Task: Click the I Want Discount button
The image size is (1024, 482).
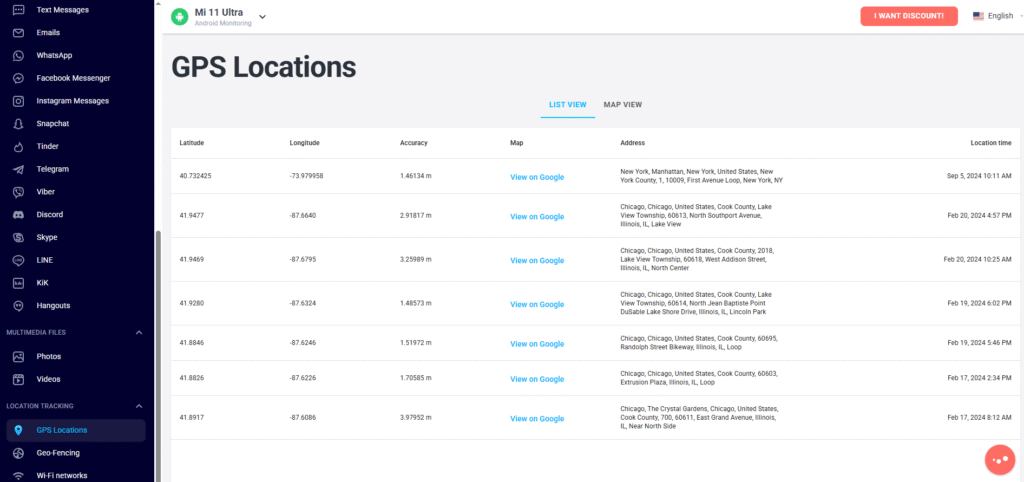Action: 908,16
